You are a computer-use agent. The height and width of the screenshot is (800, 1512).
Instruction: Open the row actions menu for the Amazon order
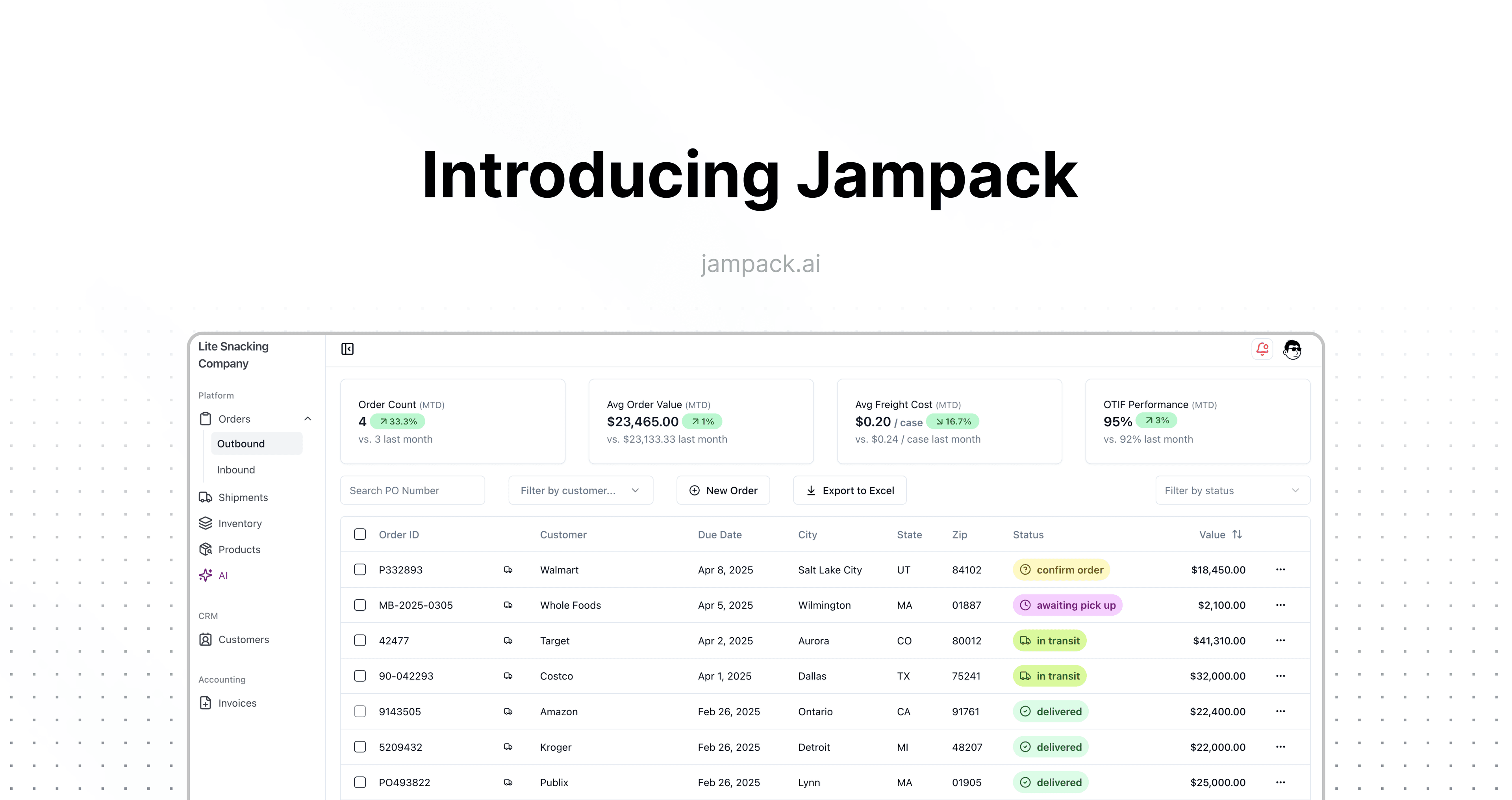(x=1281, y=711)
